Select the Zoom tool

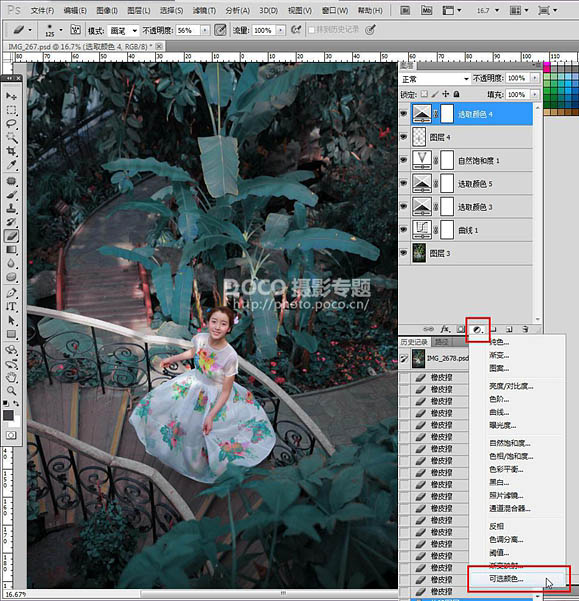click(11, 391)
